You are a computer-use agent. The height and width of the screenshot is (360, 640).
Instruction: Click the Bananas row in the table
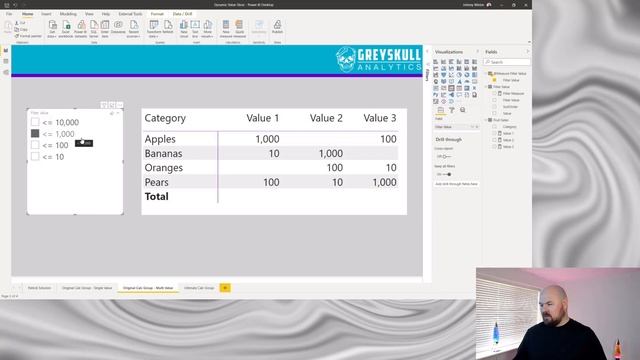[x=271, y=153]
